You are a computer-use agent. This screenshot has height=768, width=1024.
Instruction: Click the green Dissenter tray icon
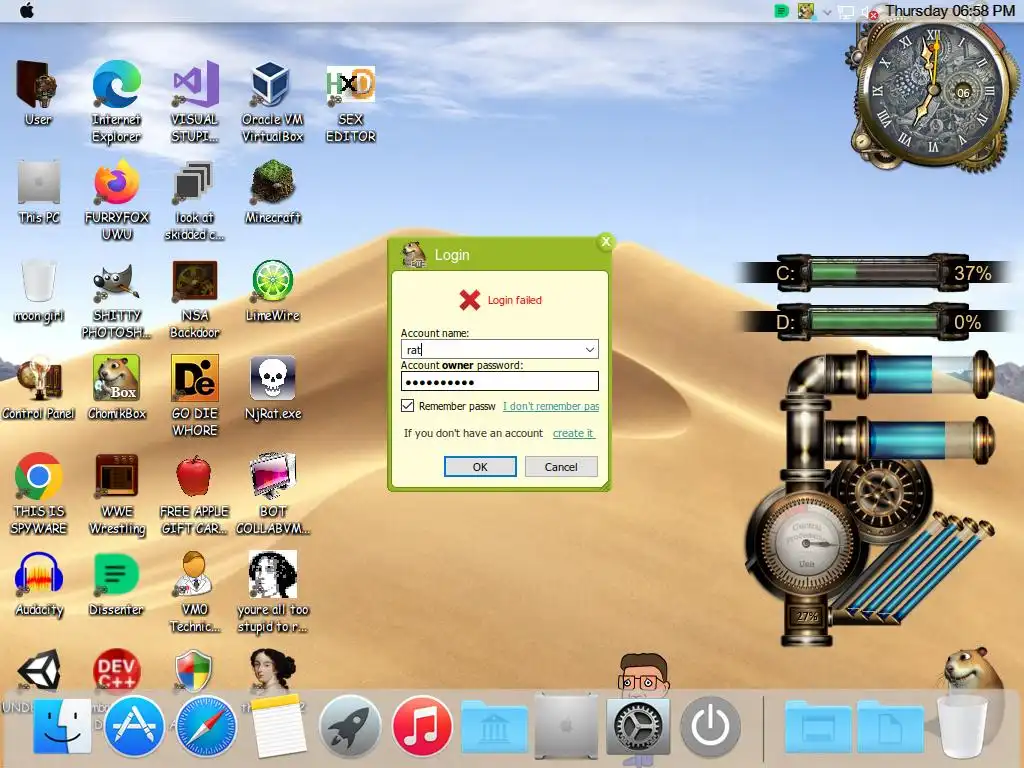pyautogui.click(x=781, y=11)
